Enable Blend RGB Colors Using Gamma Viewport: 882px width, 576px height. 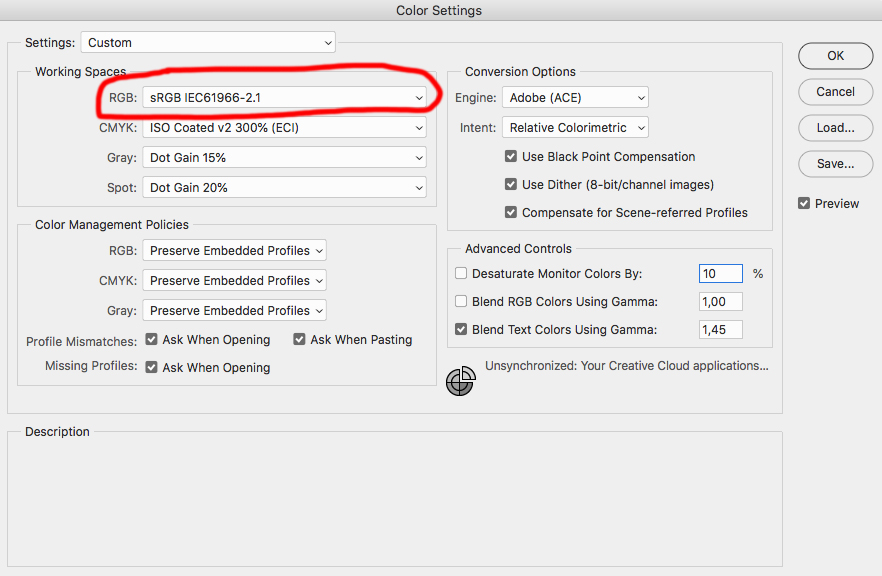[x=461, y=301]
